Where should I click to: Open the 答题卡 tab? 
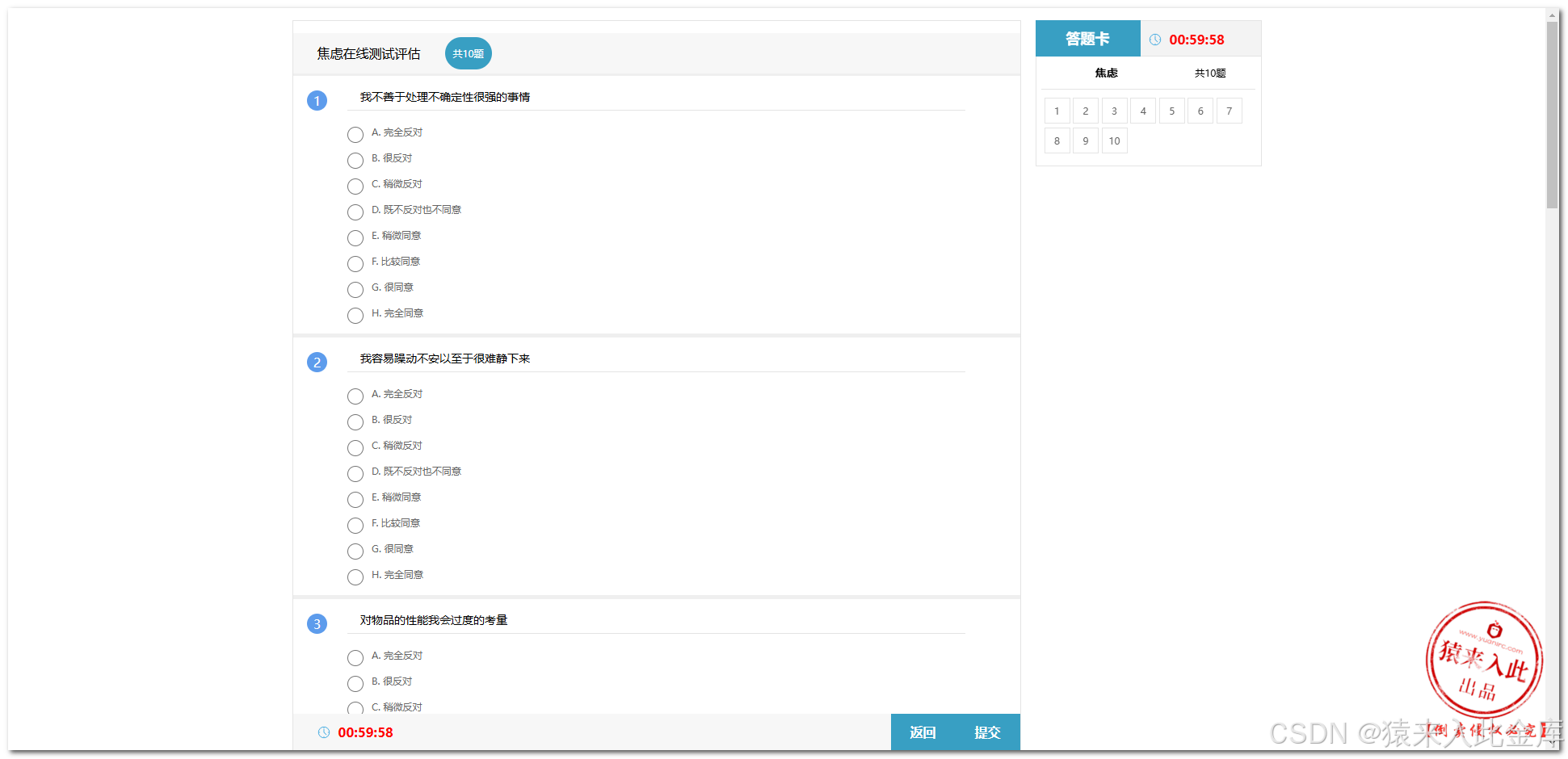[x=1088, y=39]
